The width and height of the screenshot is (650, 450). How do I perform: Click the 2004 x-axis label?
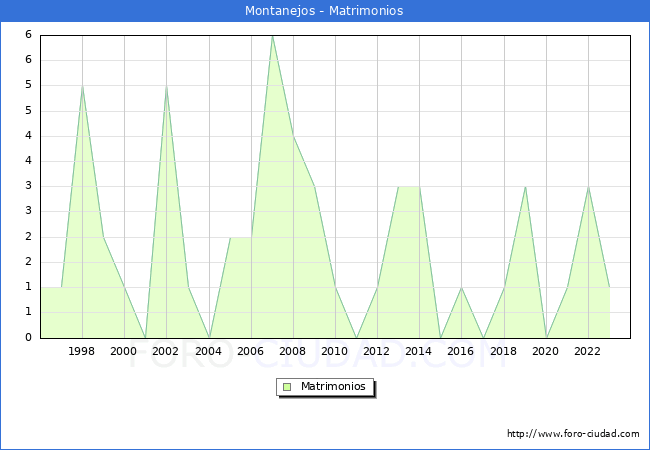coord(208,351)
